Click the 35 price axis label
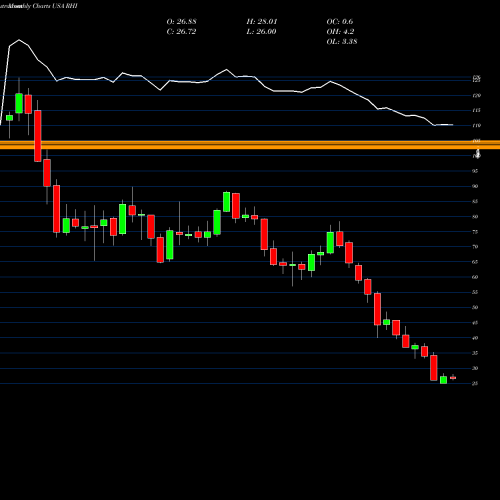This screenshot has width=500, height=500. point(476,353)
